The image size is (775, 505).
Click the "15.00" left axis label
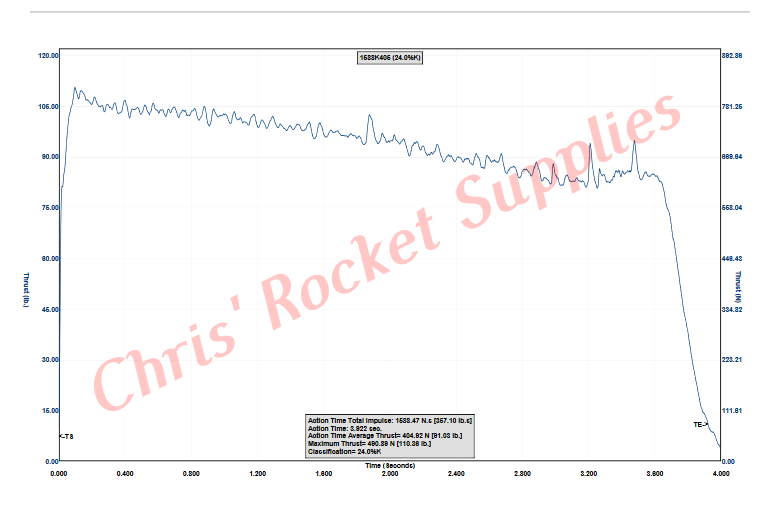(x=50, y=411)
